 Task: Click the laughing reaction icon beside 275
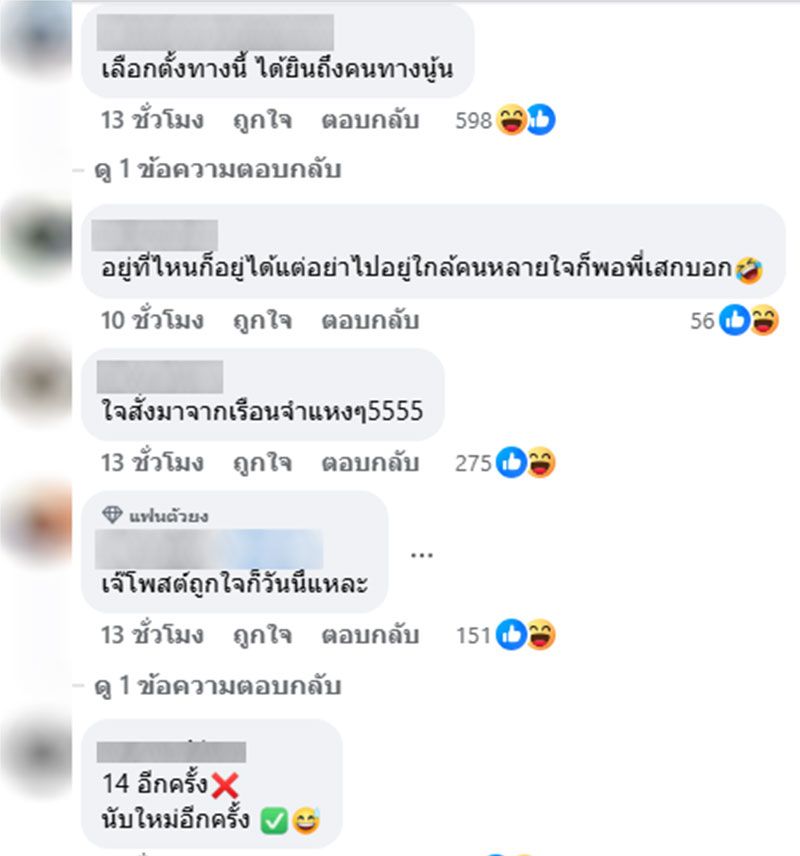[541, 462]
